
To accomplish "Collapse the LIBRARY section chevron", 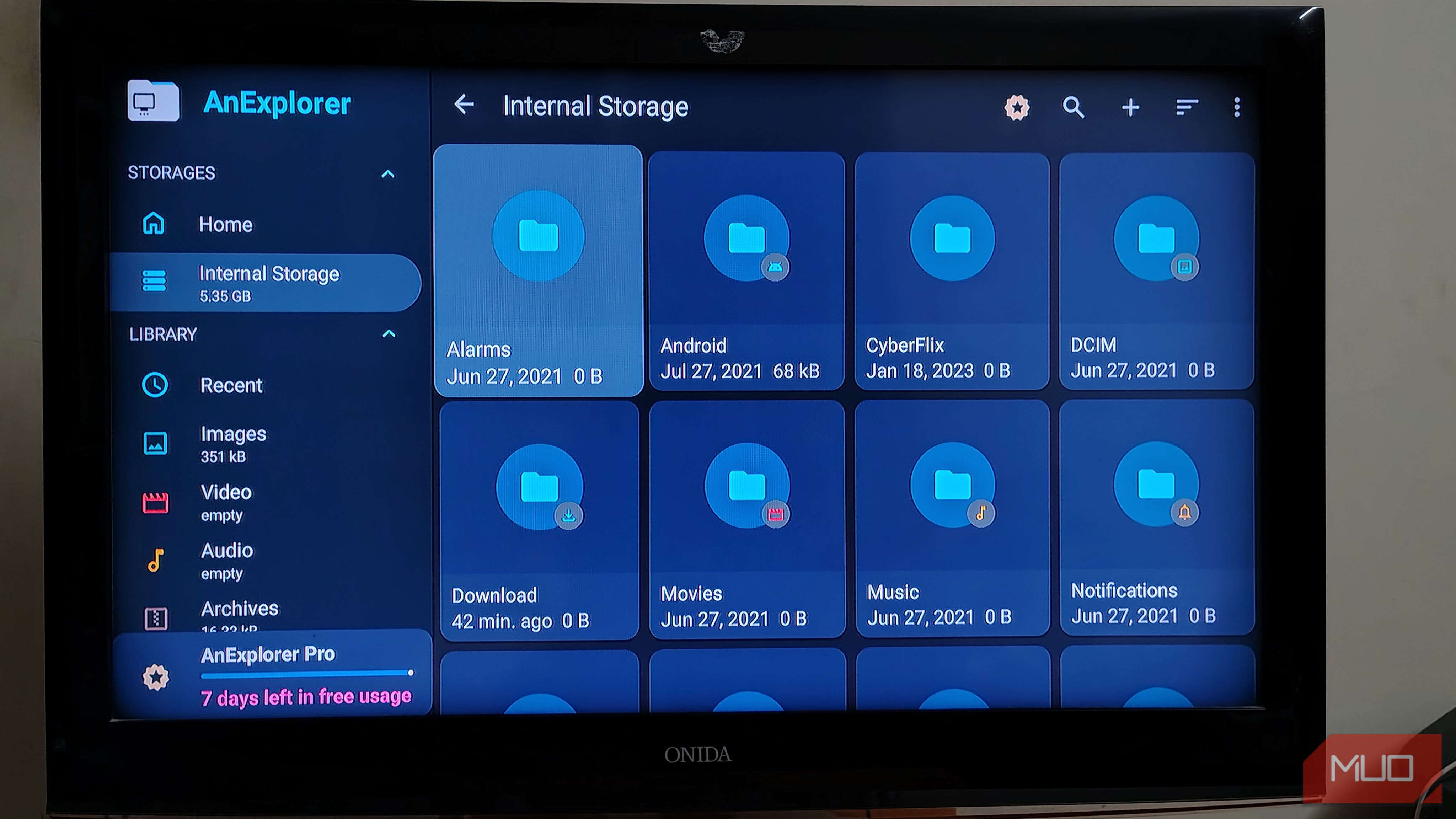I will click(x=389, y=333).
